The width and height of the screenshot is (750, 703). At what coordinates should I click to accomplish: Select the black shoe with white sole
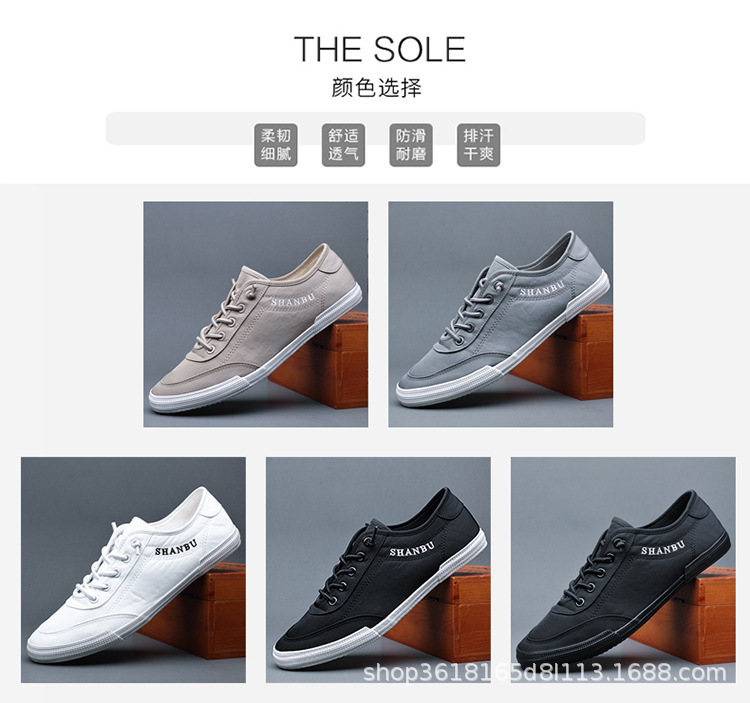click(x=378, y=570)
